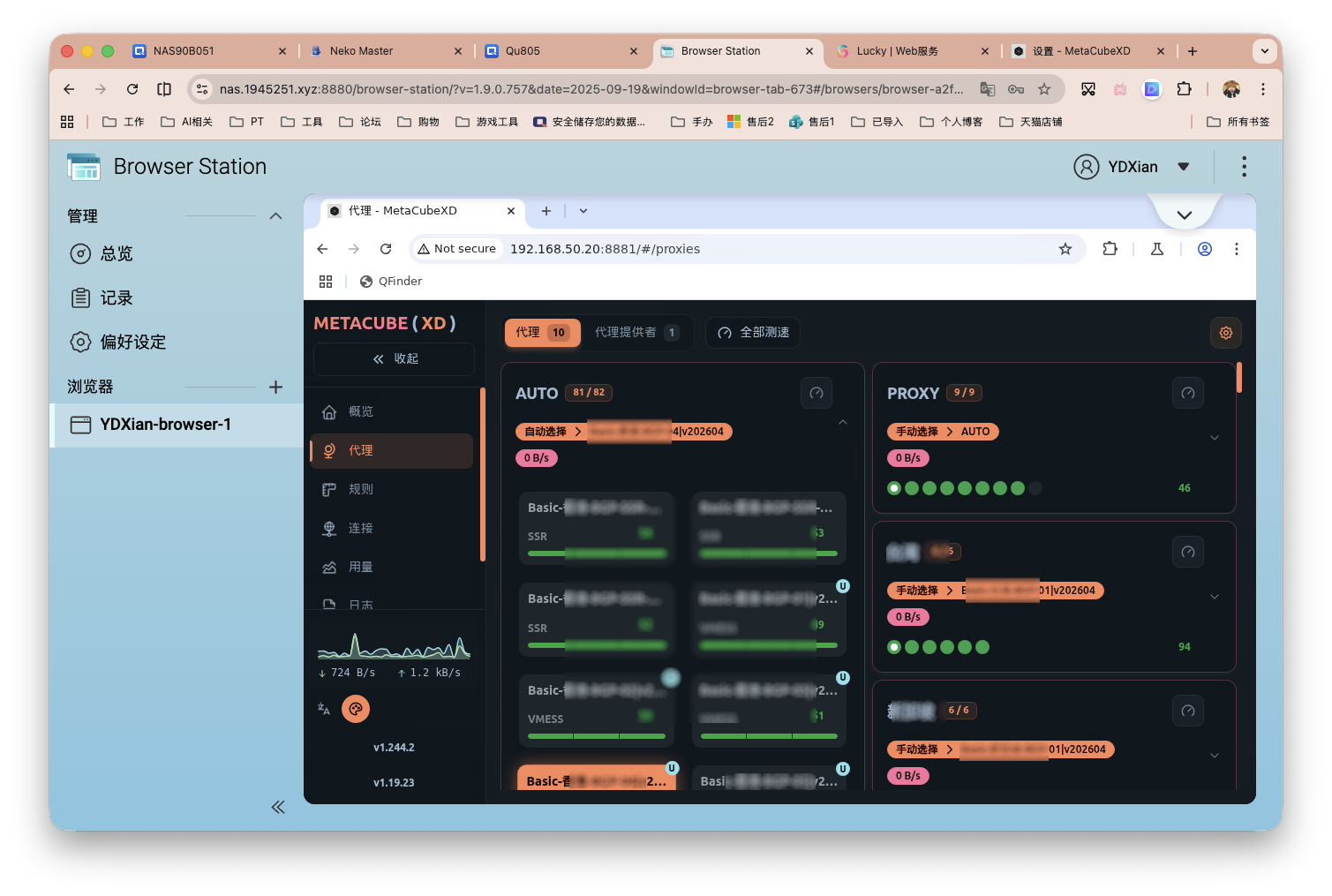Open the 规则 (Rules) section

(x=360, y=488)
